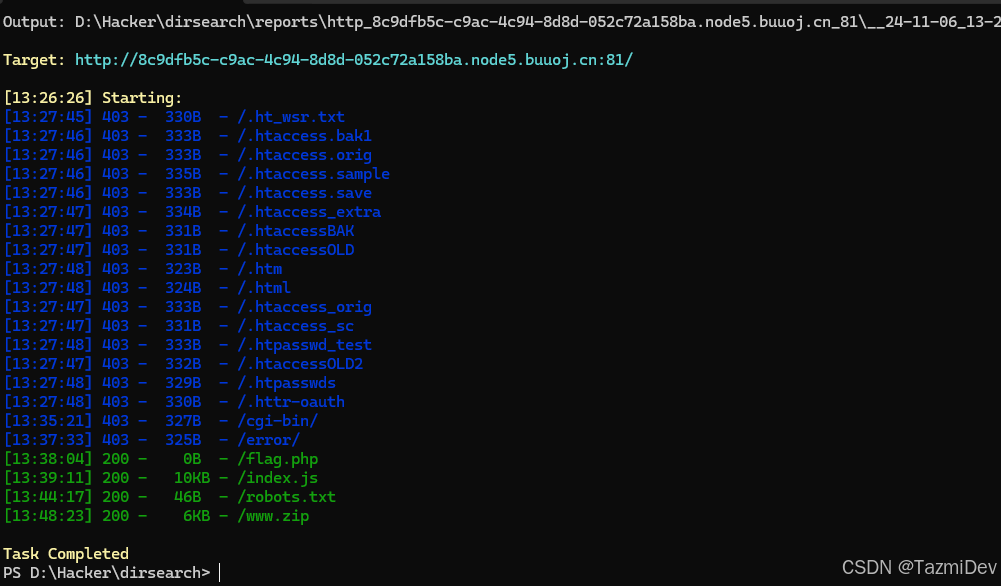This screenshot has width=1001, height=586.
Task: Select the '/.htpasswd_test' result
Action: coord(304,345)
